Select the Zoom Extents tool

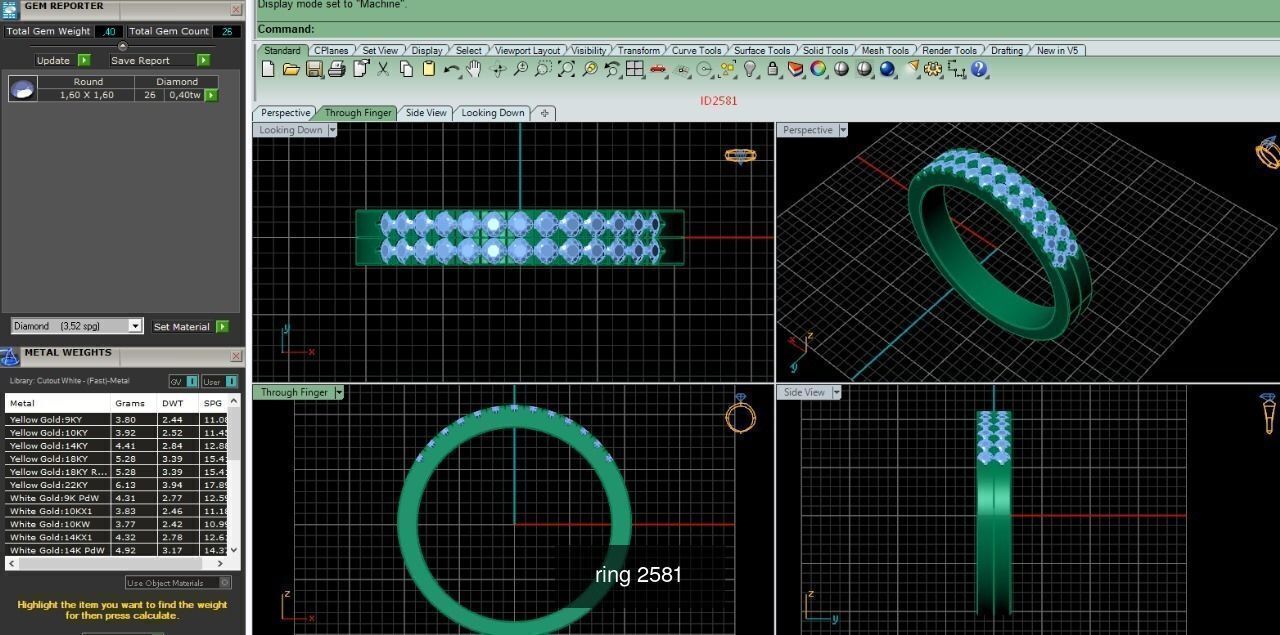pos(566,69)
